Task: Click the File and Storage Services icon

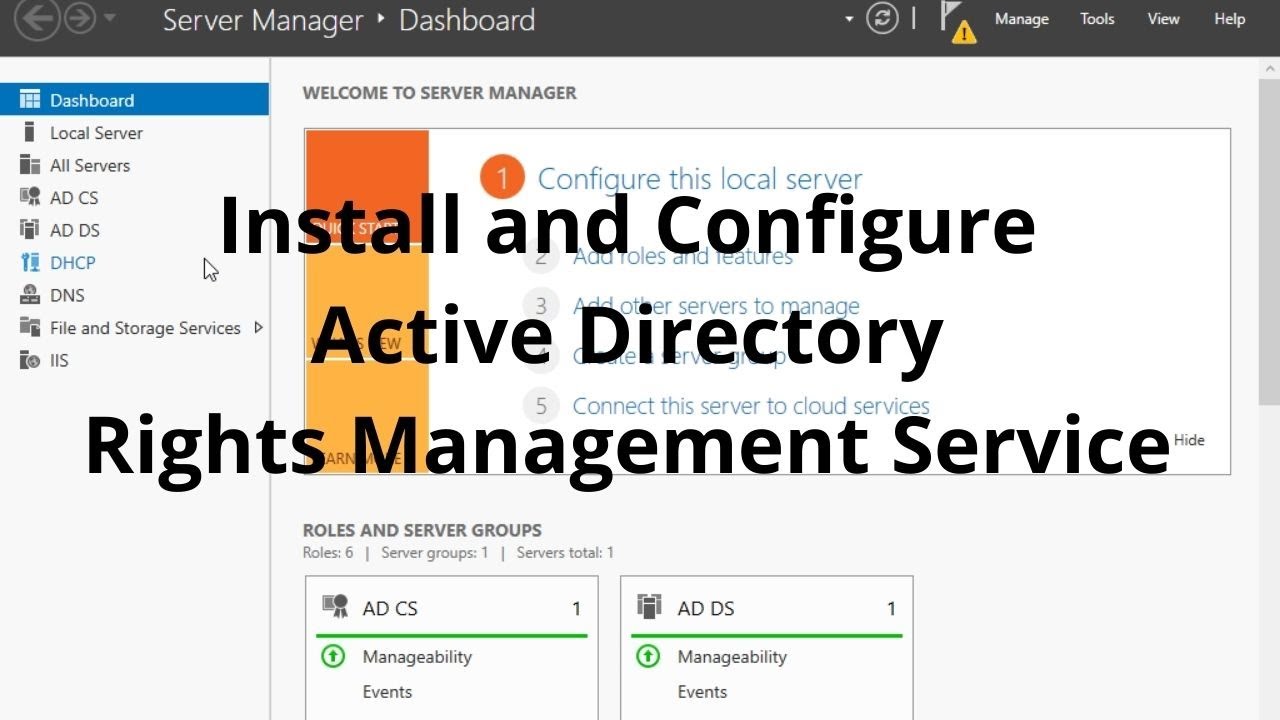Action: [30, 327]
